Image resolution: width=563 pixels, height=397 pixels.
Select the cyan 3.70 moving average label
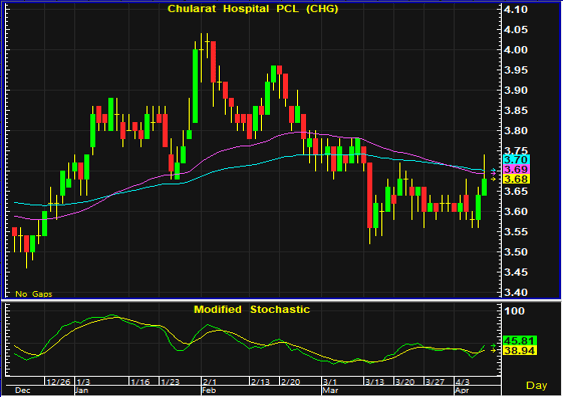coord(516,159)
